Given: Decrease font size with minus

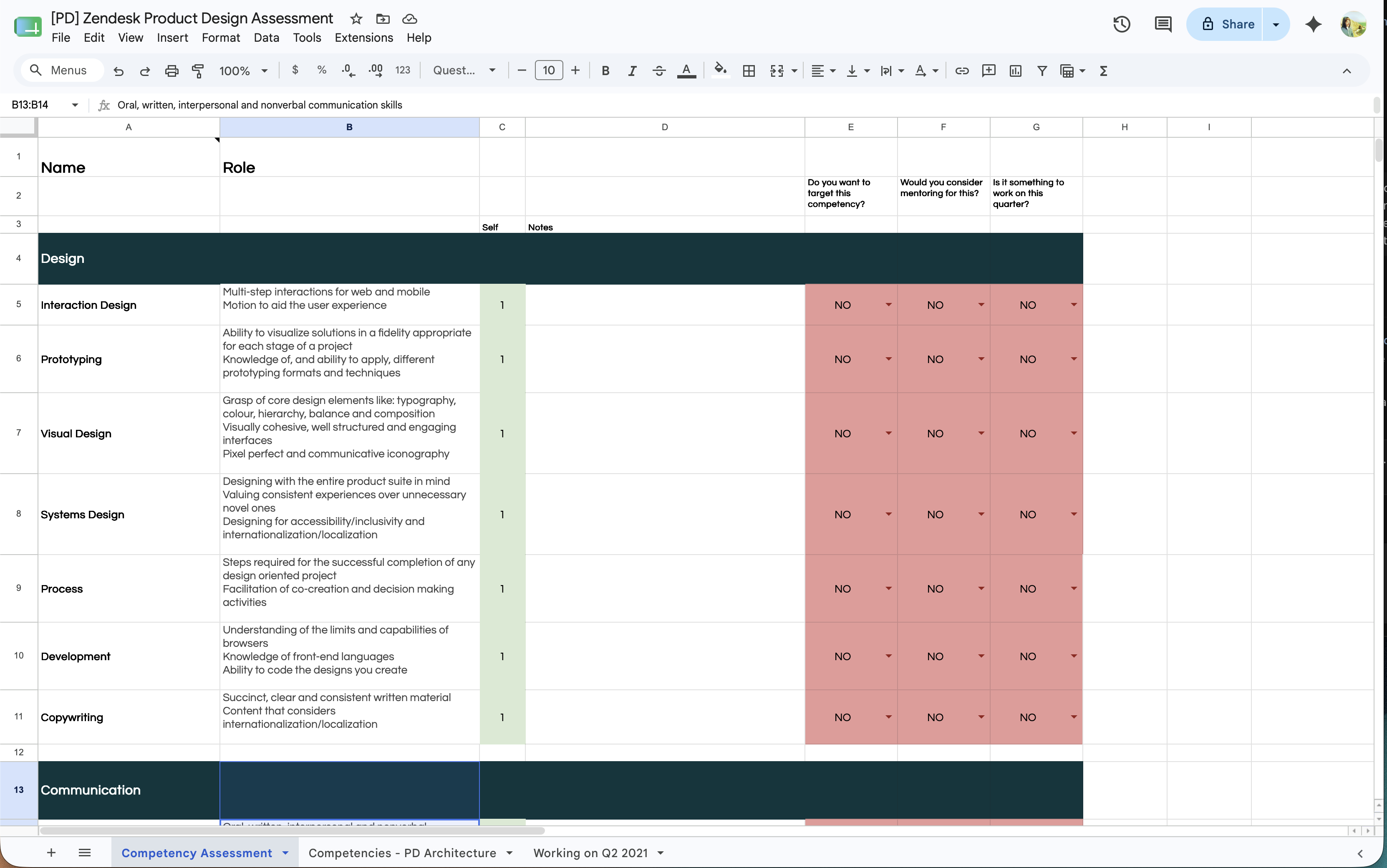Looking at the screenshot, I should pos(521,71).
